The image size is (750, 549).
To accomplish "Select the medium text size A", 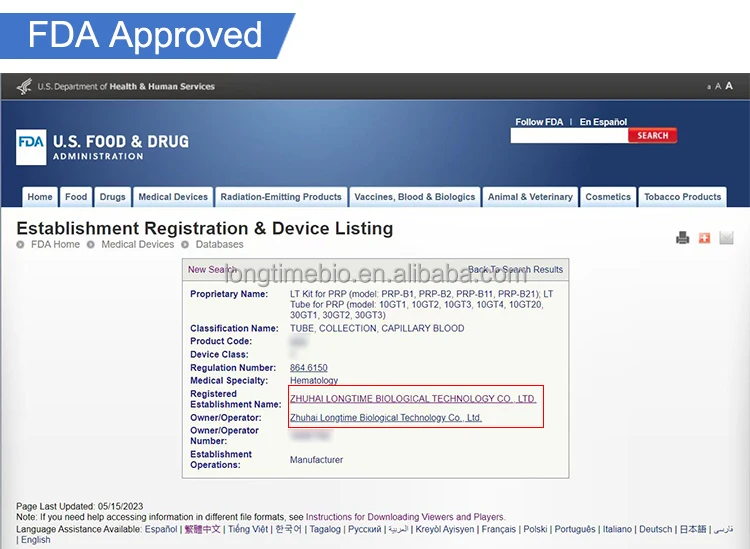I will coord(718,87).
